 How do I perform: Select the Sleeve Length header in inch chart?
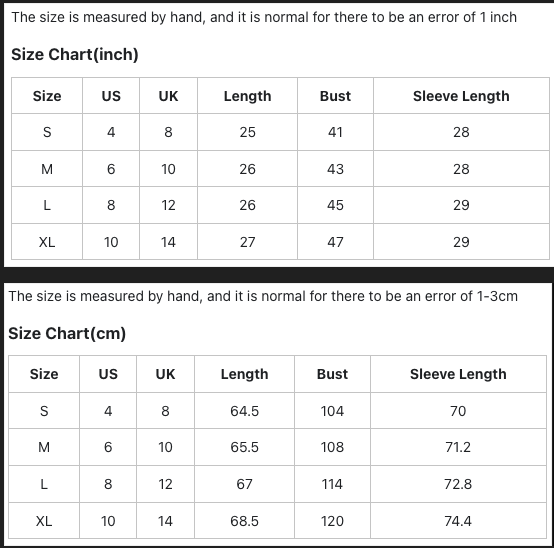pyautogui.click(x=461, y=96)
